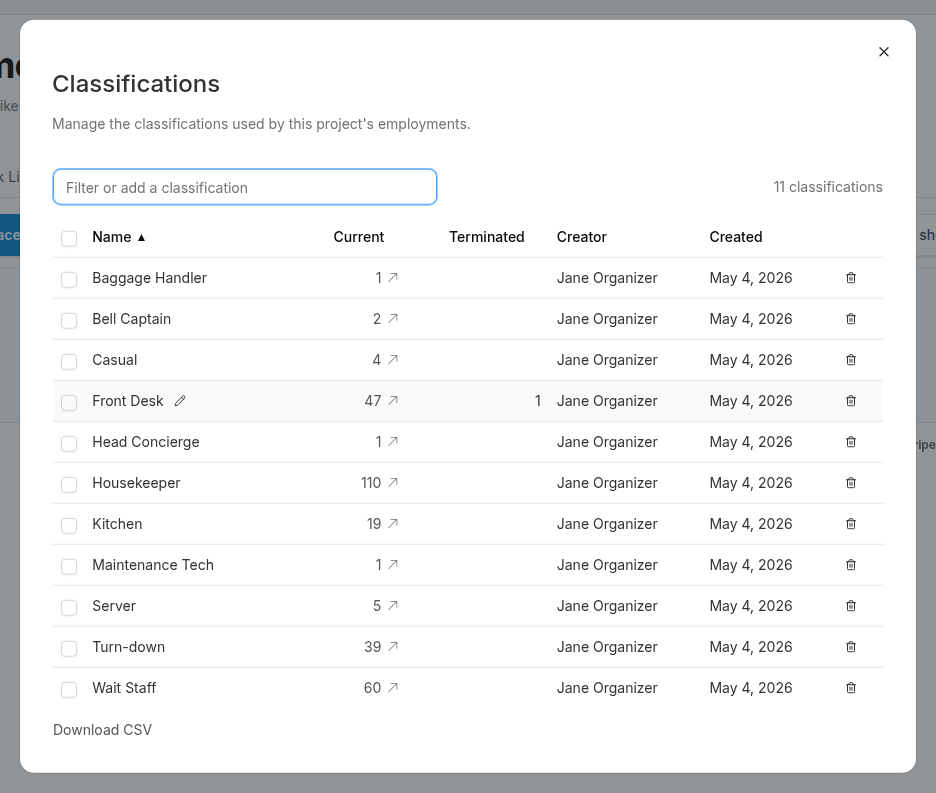Screen dimensions: 936x793
Task: Click the Maintenance Tech name
Action: (153, 565)
